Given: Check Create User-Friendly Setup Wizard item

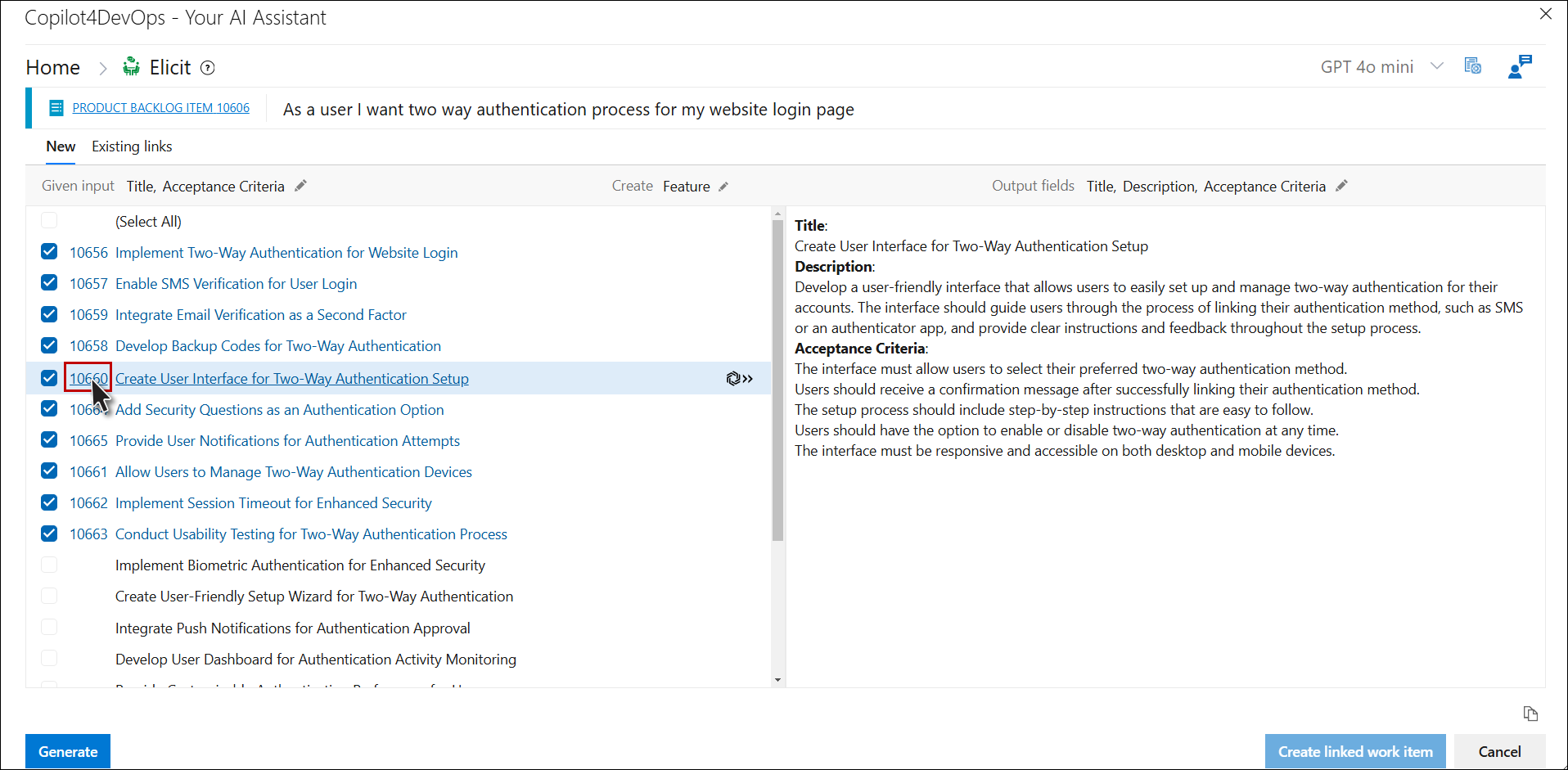Looking at the screenshot, I should tap(49, 596).
